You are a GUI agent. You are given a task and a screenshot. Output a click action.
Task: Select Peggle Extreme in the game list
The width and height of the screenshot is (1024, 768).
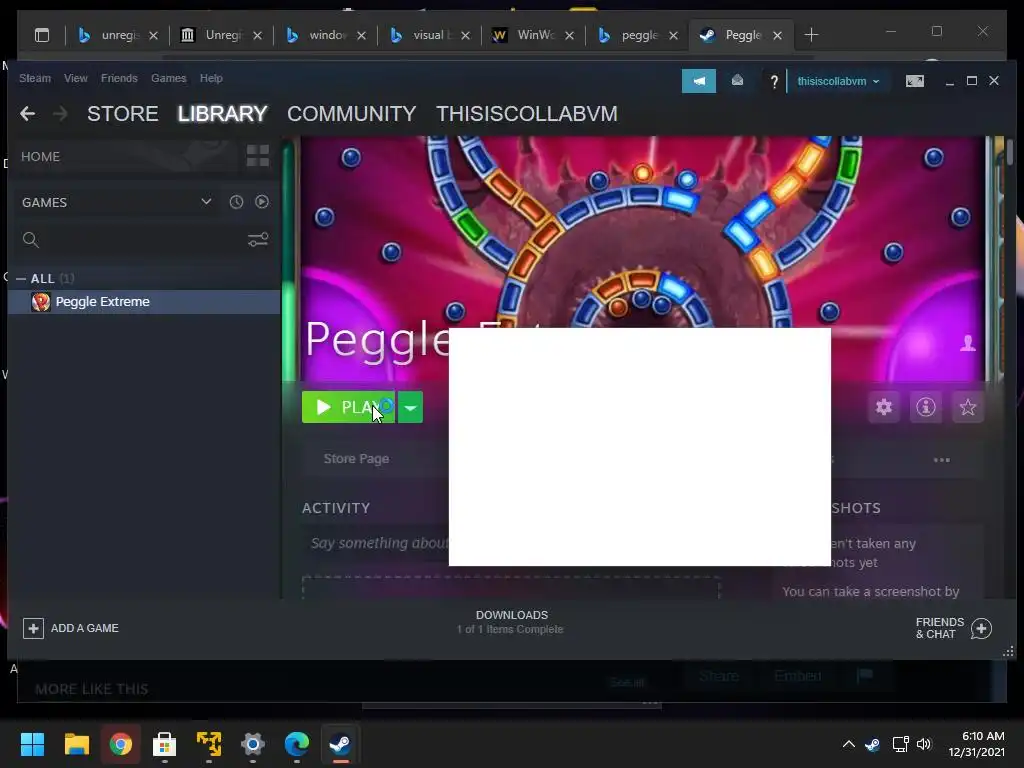(x=144, y=302)
